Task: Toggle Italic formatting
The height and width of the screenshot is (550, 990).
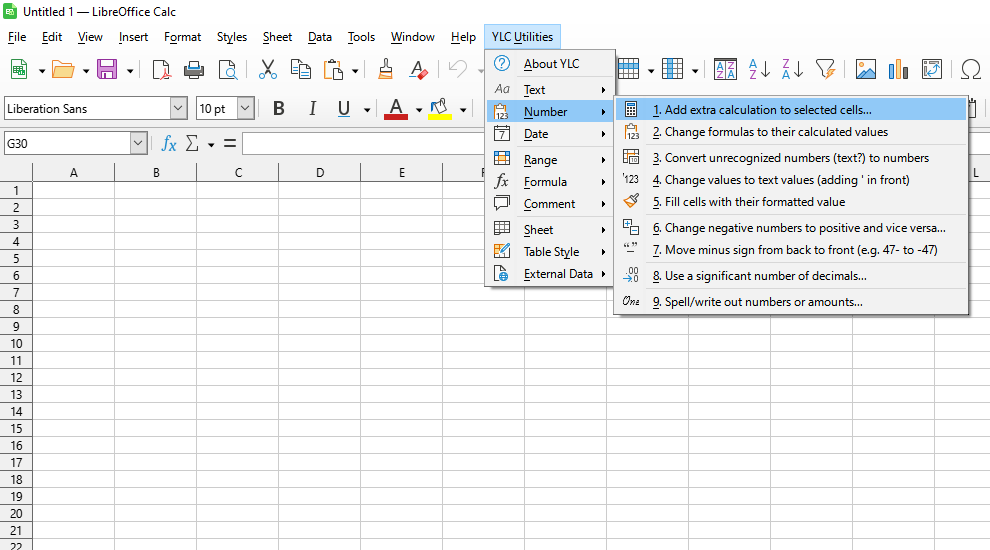Action: pyautogui.click(x=312, y=109)
